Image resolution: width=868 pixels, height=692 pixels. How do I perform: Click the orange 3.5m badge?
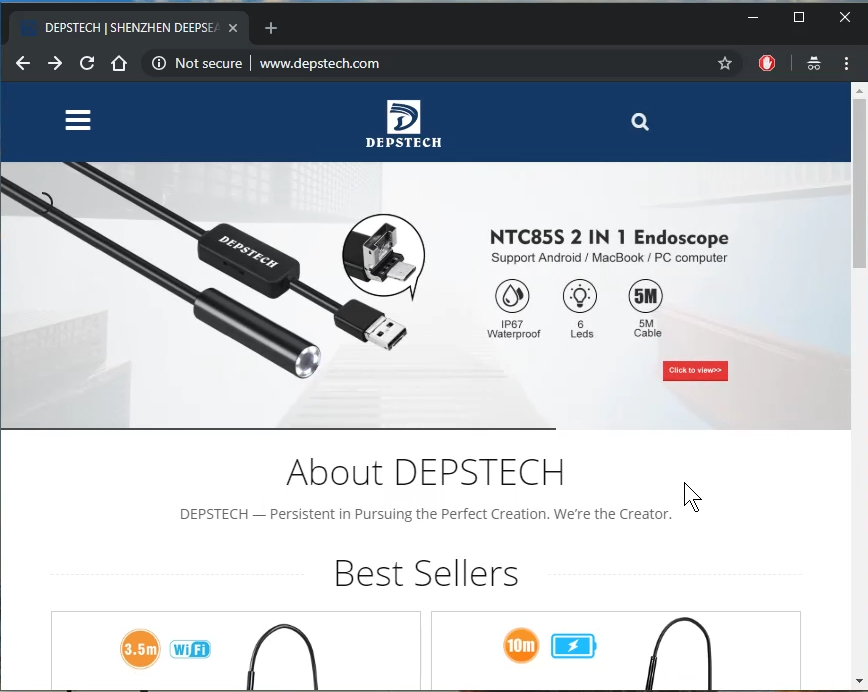point(140,648)
